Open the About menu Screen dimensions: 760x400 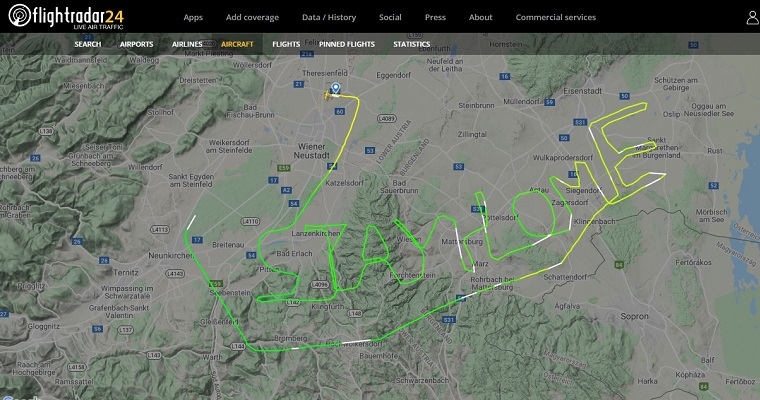pos(480,17)
